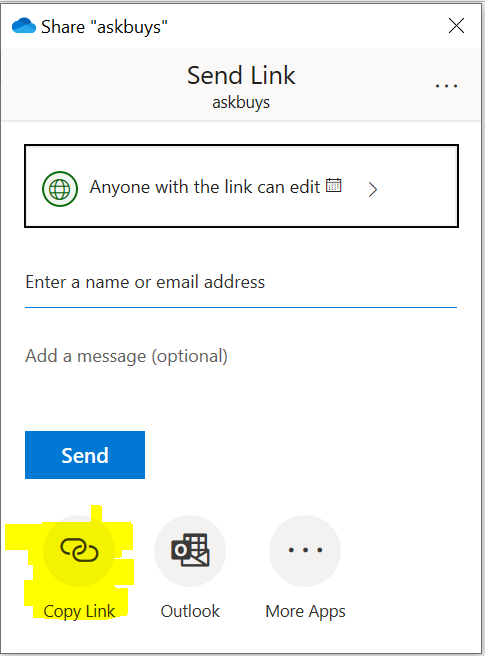
Task: Click the blue underline beneath the email field
Action: pos(241,308)
